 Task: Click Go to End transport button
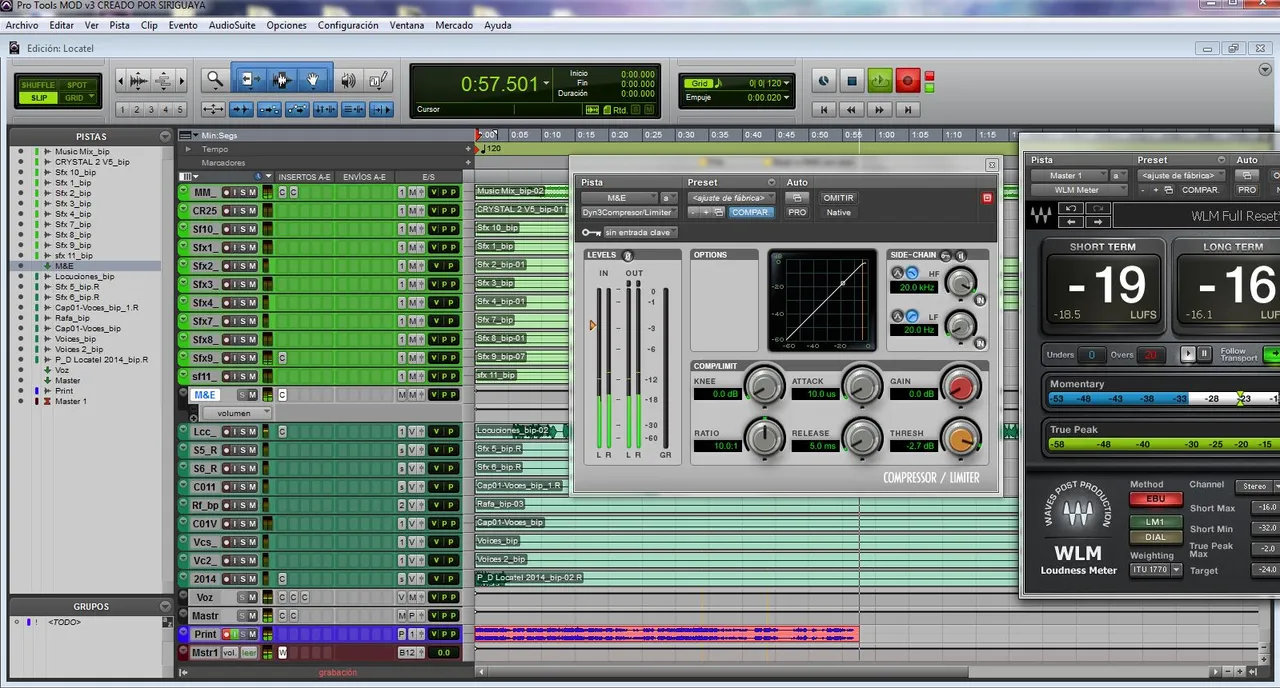907,109
